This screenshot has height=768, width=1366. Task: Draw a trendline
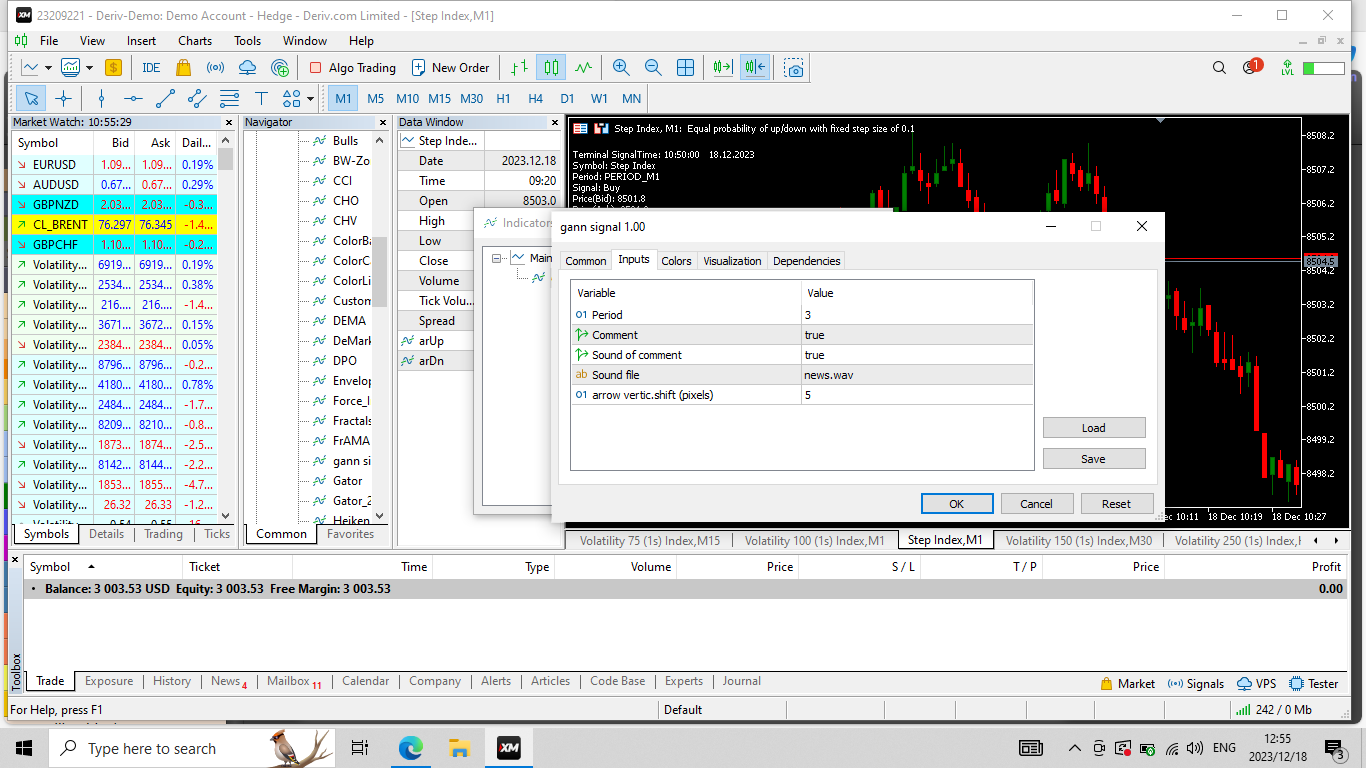165,98
